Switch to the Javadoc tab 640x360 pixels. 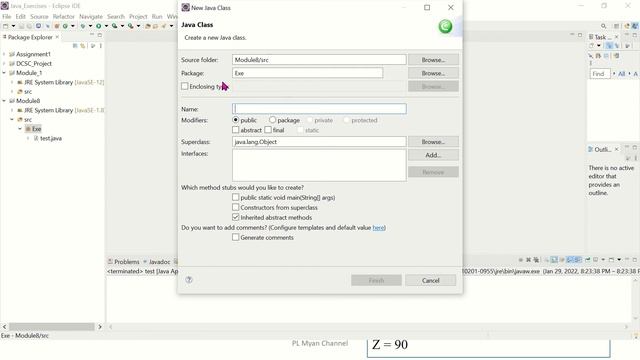coord(159,262)
